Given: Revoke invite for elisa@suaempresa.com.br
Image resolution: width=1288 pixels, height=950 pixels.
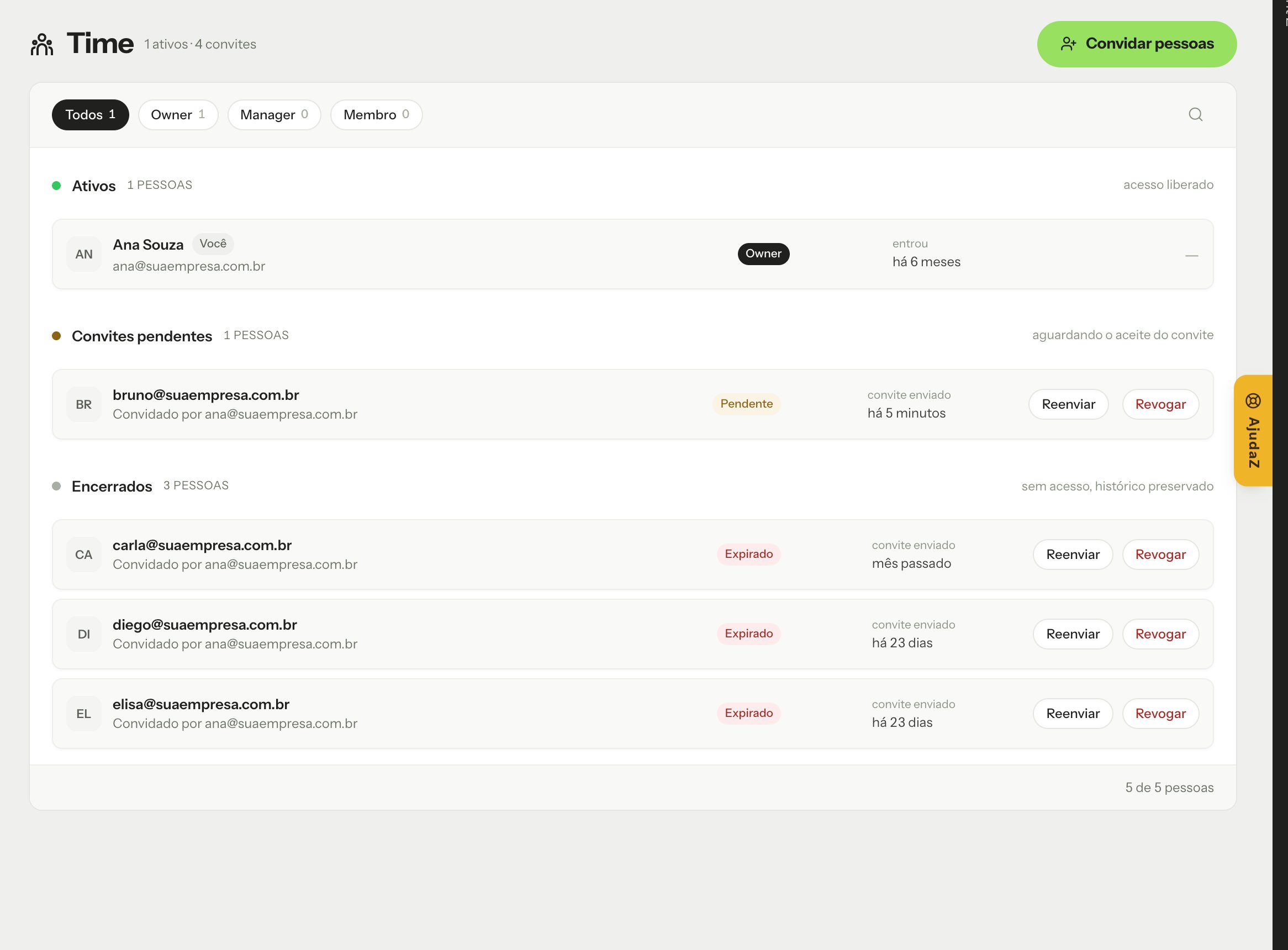Looking at the screenshot, I should click(x=1160, y=714).
